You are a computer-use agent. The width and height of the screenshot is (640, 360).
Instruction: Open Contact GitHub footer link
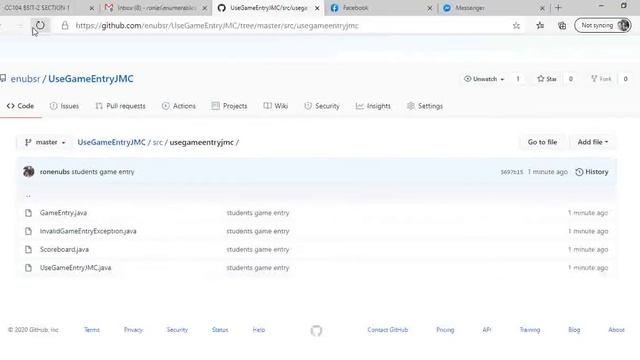(388, 330)
